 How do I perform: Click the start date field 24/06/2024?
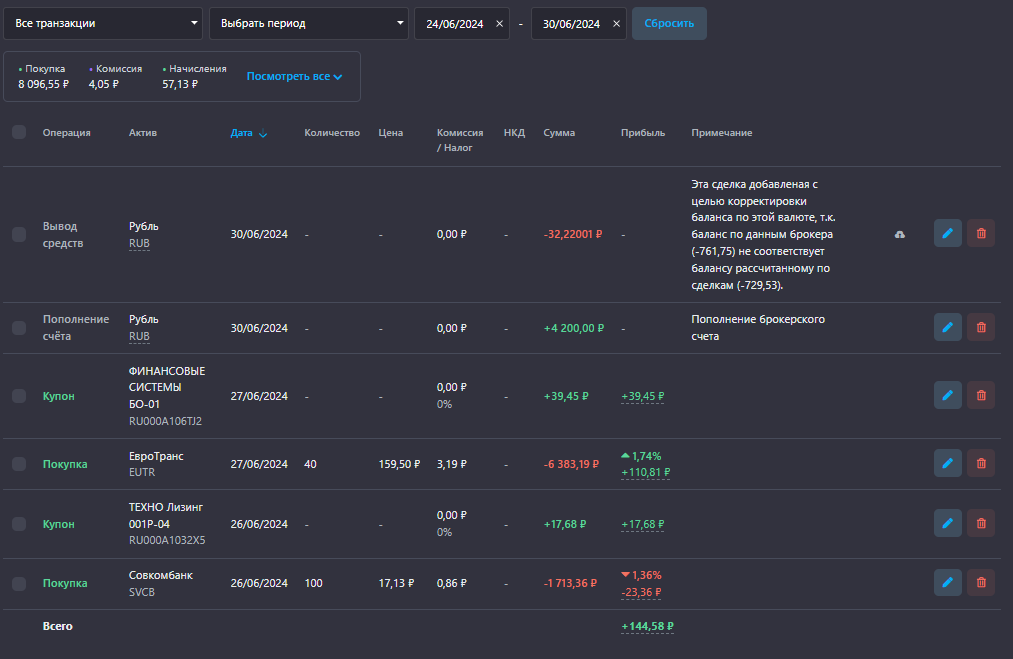point(461,23)
